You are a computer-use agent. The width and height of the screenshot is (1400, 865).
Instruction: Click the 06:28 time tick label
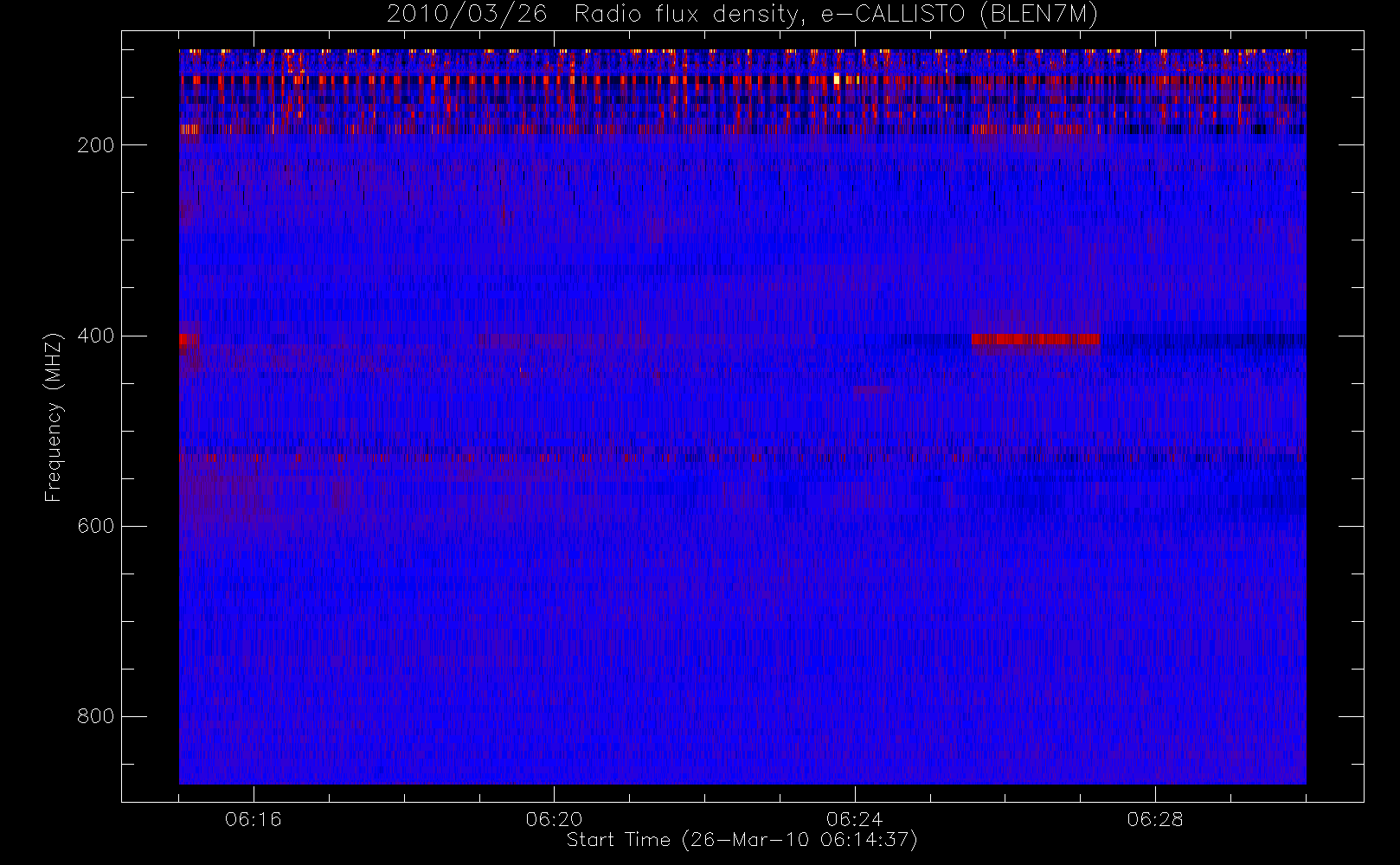click(1155, 819)
